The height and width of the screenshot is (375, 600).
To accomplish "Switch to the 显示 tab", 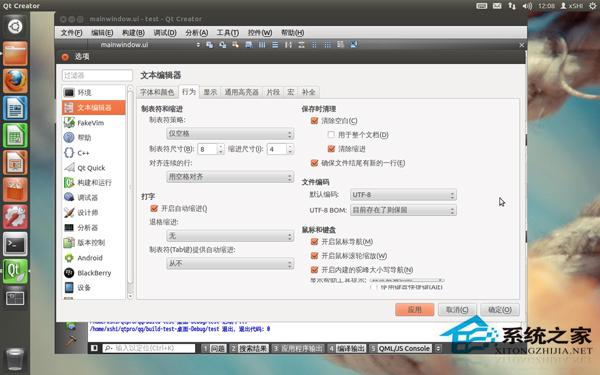I will click(210, 92).
